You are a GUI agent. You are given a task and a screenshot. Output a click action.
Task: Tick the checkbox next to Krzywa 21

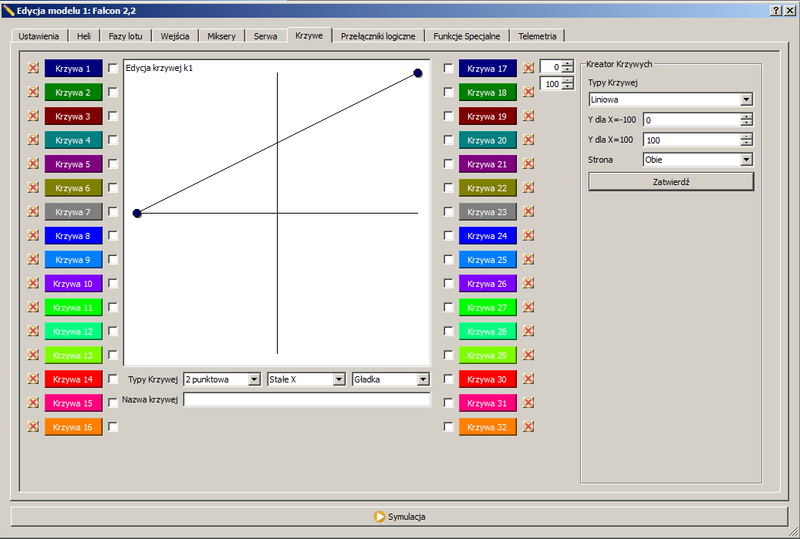point(448,163)
